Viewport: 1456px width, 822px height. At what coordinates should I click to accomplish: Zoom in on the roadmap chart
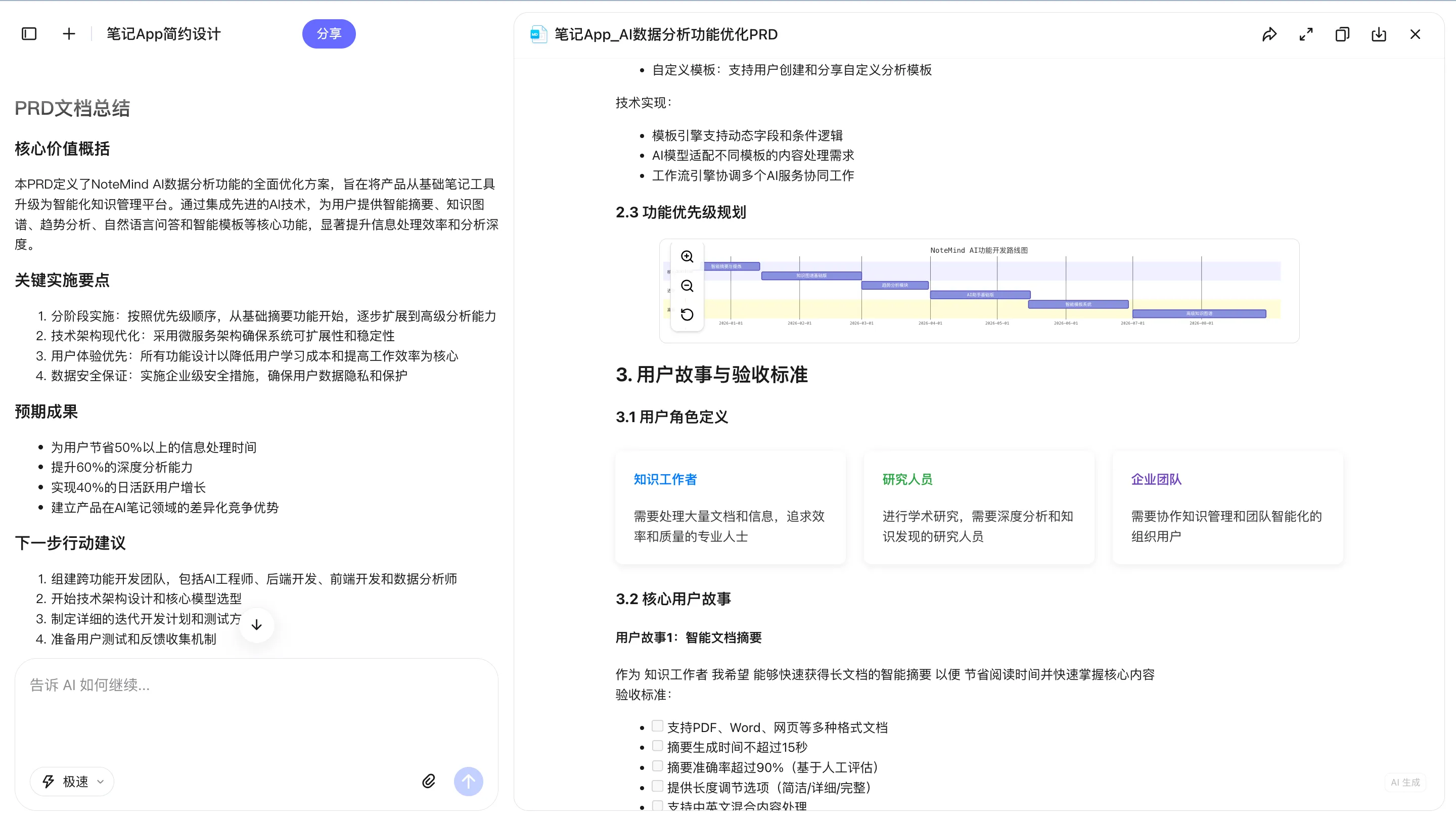coord(687,257)
